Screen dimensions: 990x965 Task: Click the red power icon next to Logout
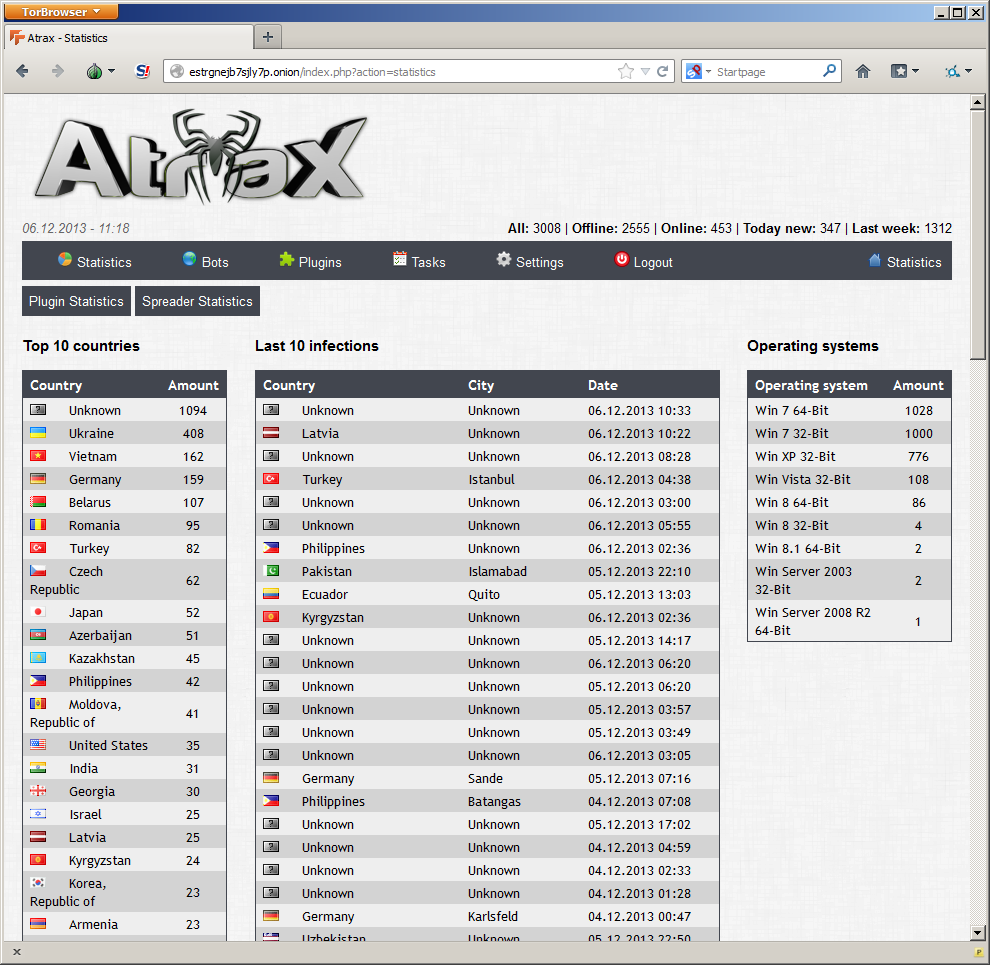pos(620,261)
